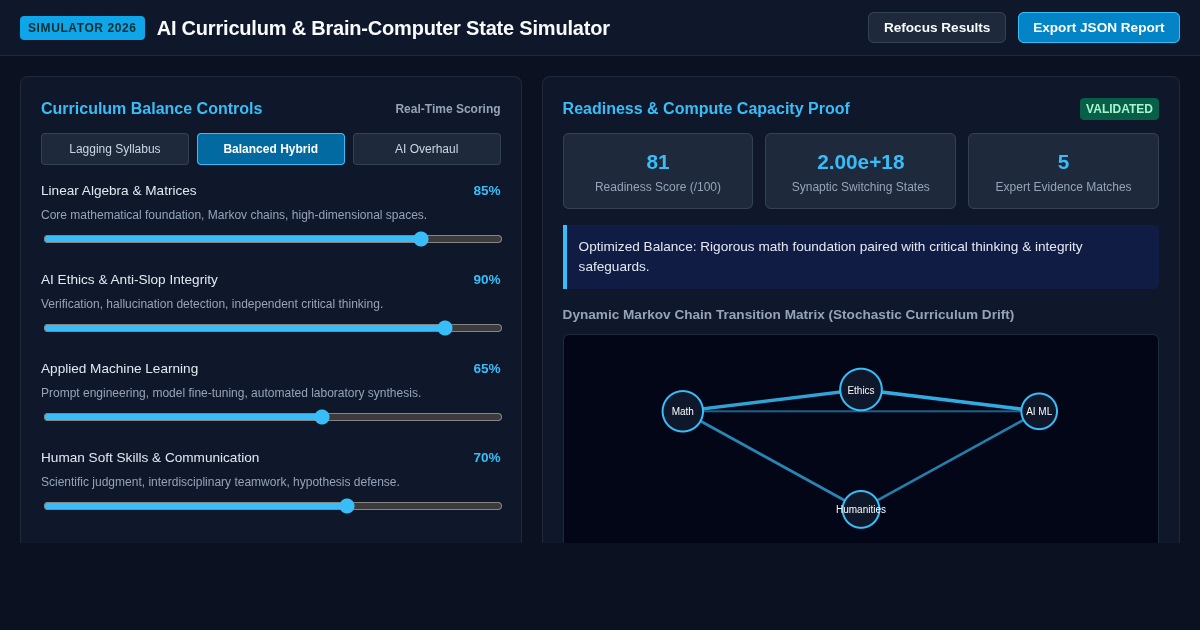
Task: Select the Lagging Syllabus preset
Action: (115, 149)
